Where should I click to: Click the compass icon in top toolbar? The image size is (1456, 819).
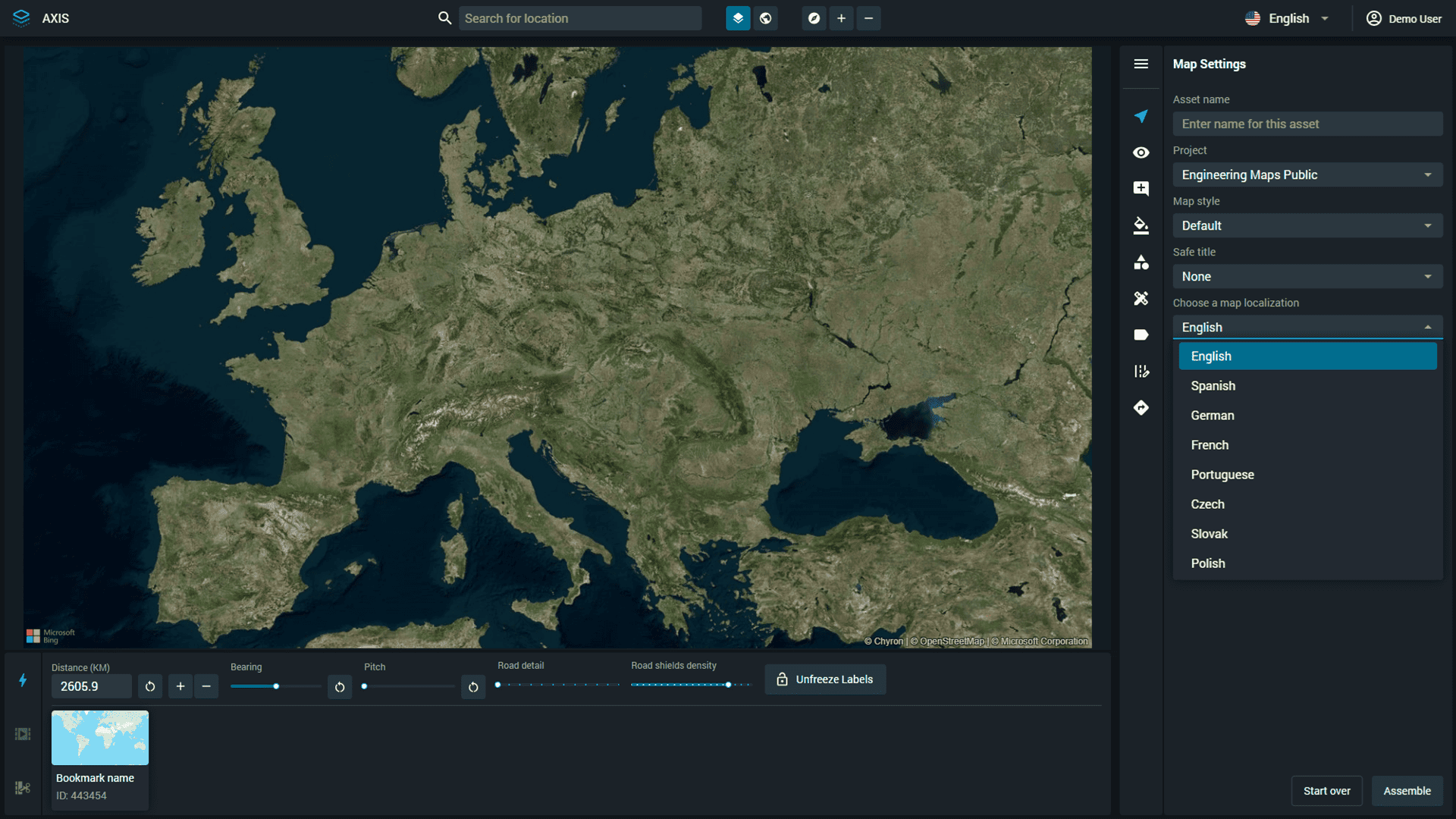[814, 18]
